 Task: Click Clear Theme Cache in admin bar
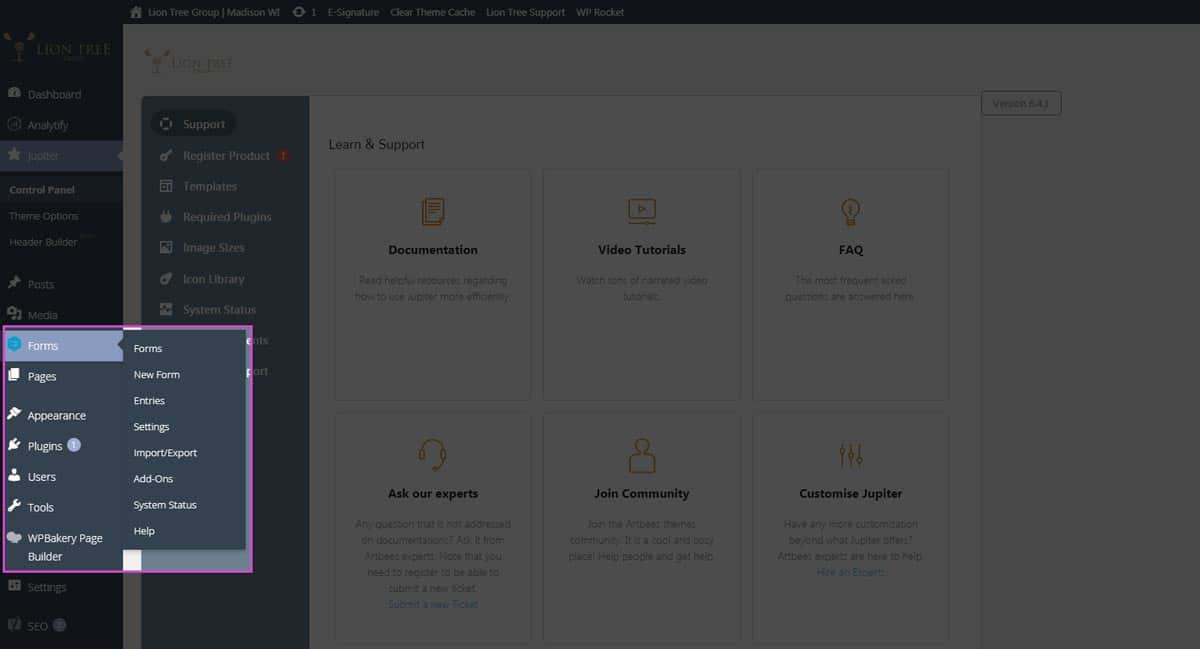[x=432, y=12]
